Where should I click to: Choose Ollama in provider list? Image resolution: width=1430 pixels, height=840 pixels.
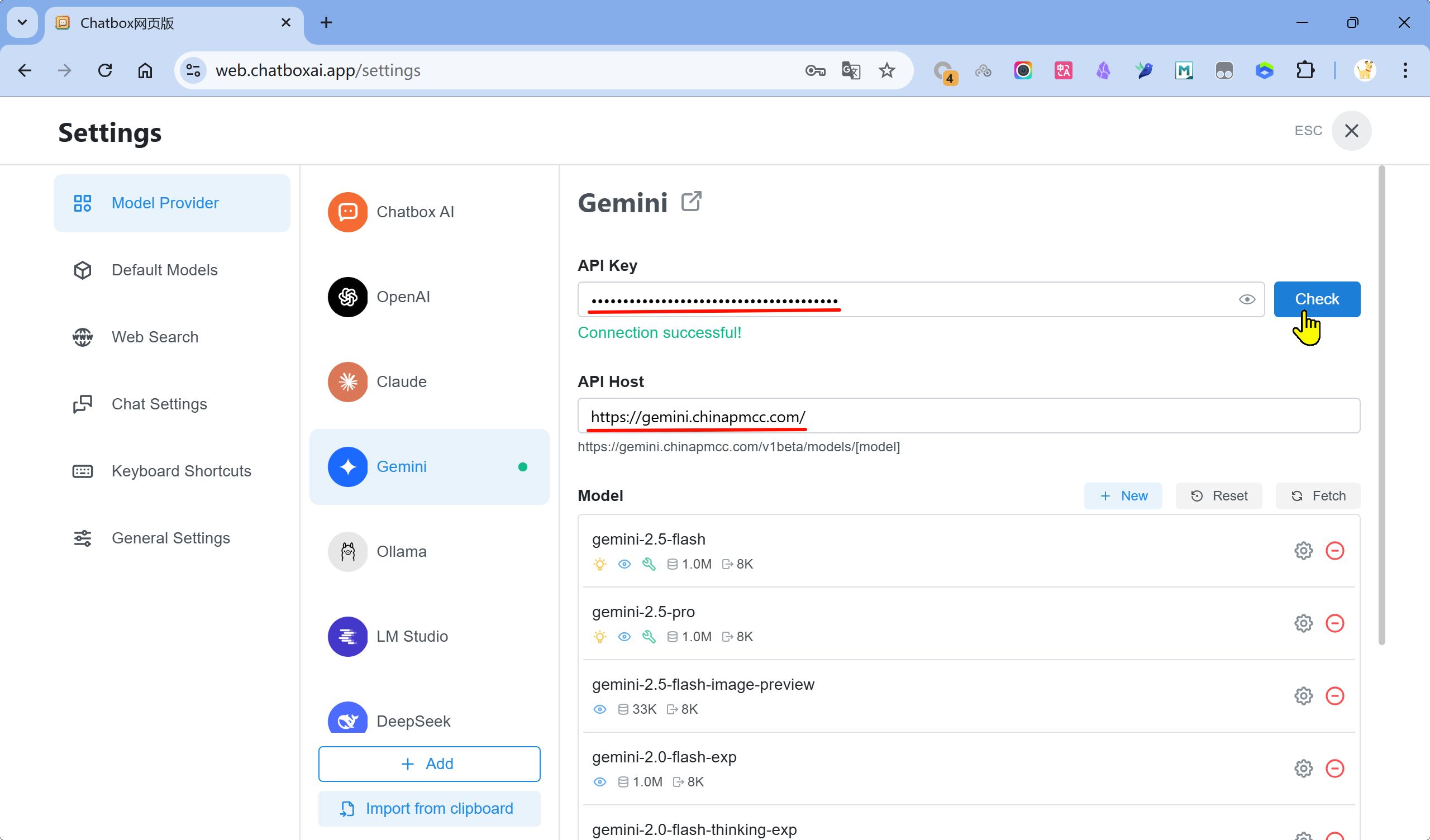point(401,551)
